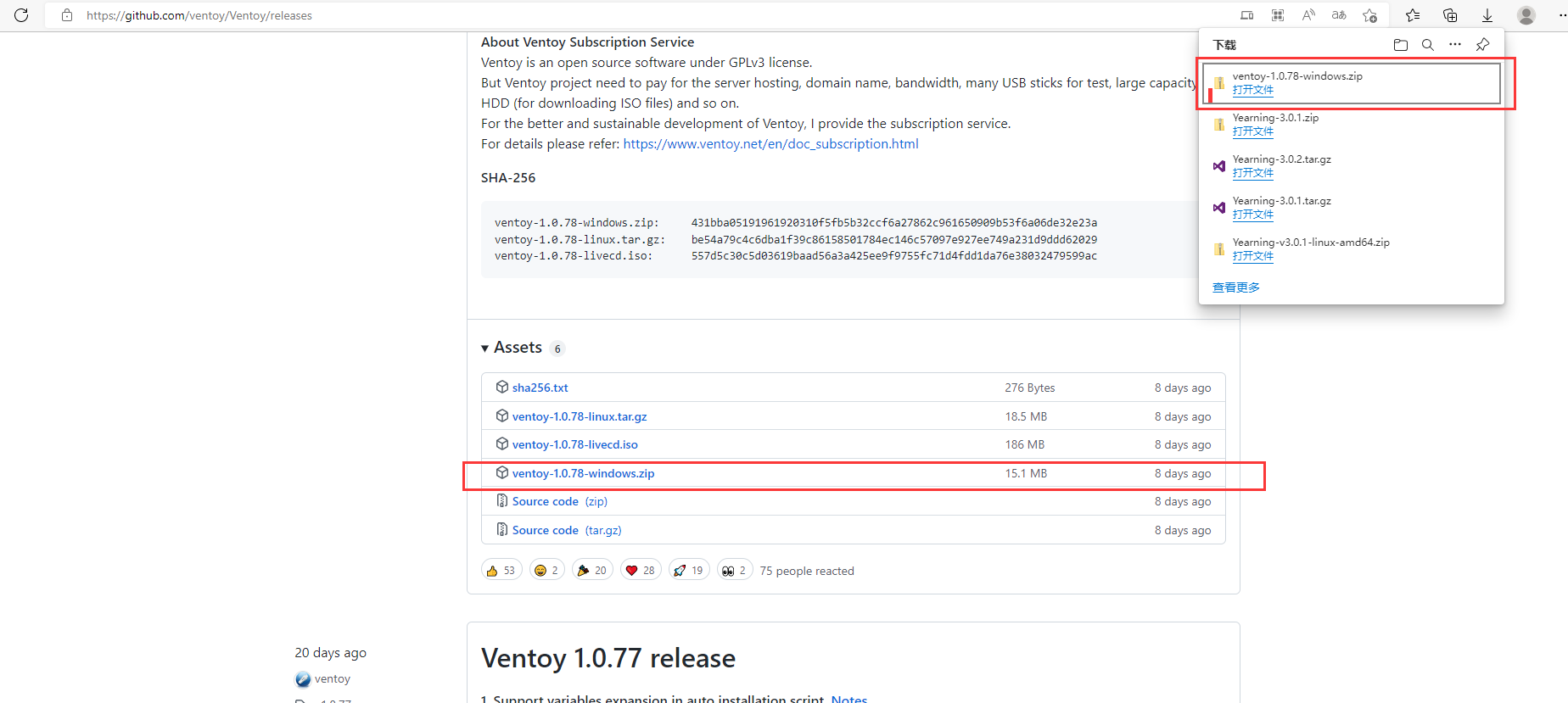Click the '18.5 MB' size of linux.tar.gz

[x=1027, y=416]
